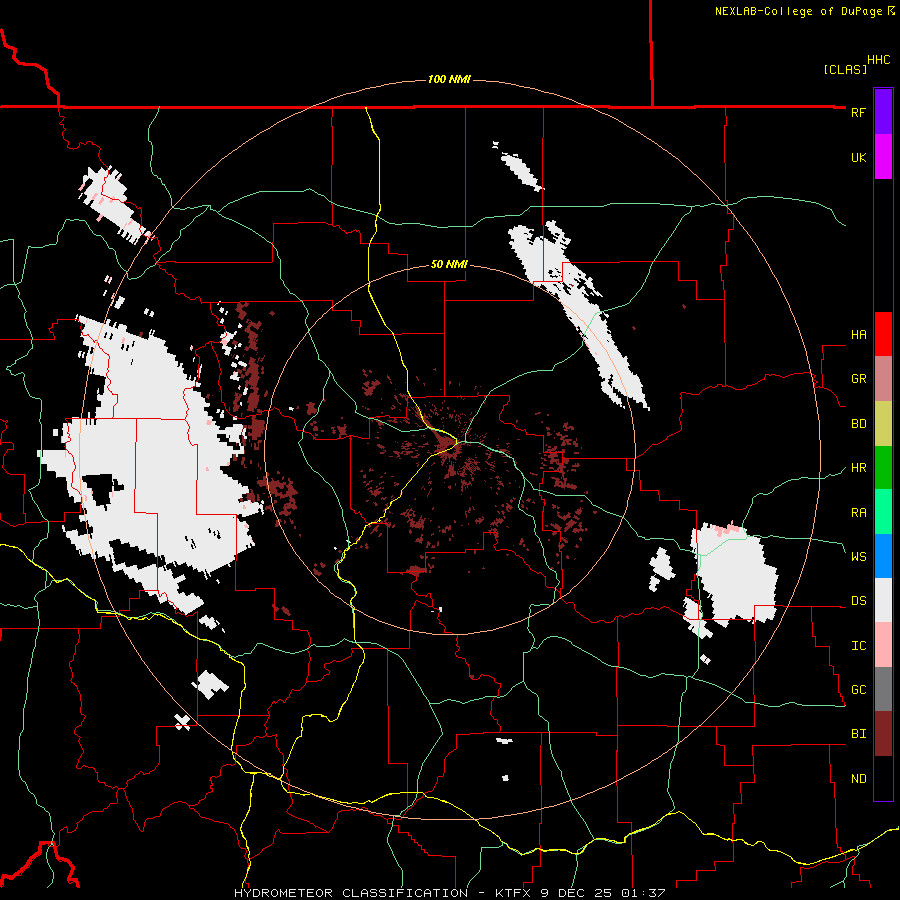Viewport: 900px width, 900px height.
Task: Click the BD legend label
Action: click(x=858, y=424)
